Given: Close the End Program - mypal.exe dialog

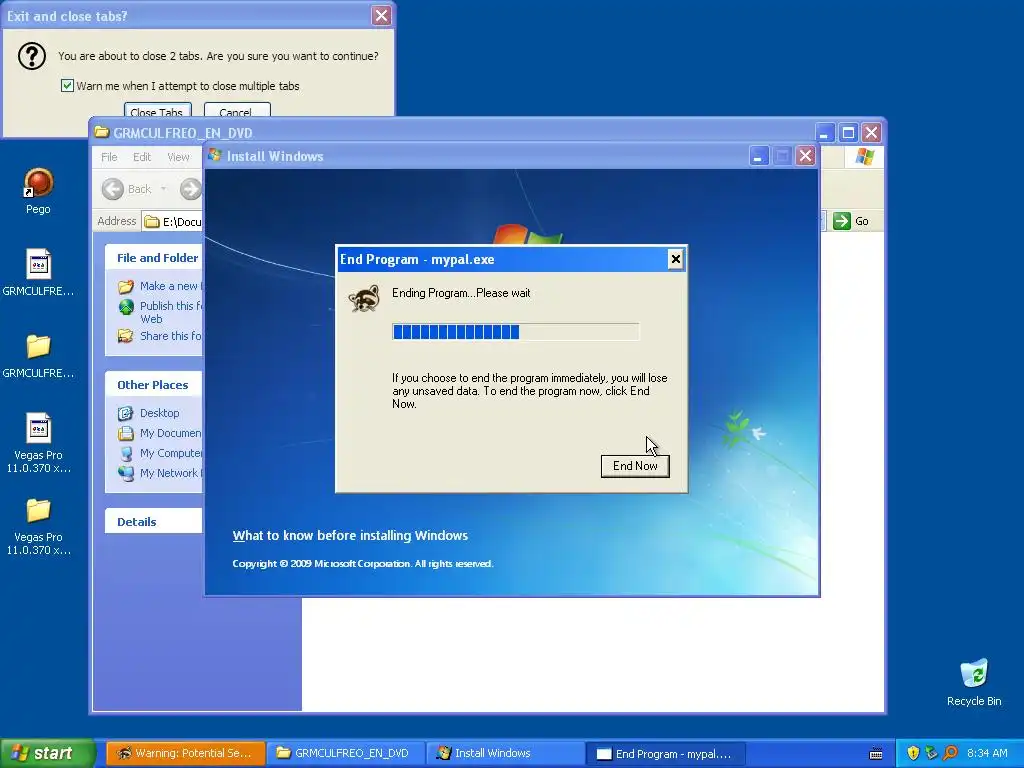Looking at the screenshot, I should 675,259.
